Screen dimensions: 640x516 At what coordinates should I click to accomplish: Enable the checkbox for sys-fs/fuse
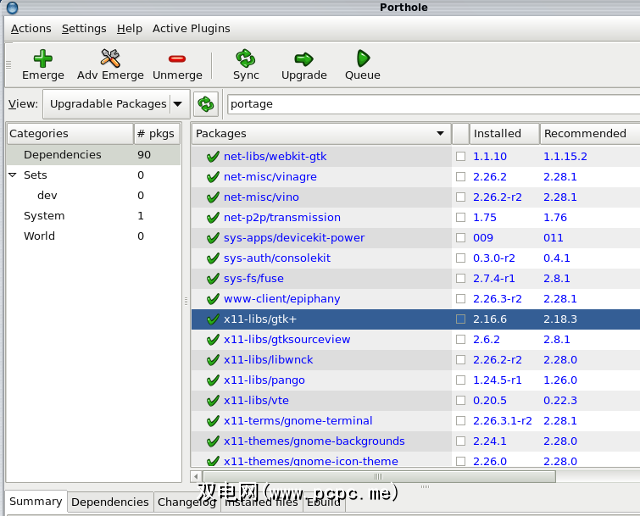[x=461, y=279]
